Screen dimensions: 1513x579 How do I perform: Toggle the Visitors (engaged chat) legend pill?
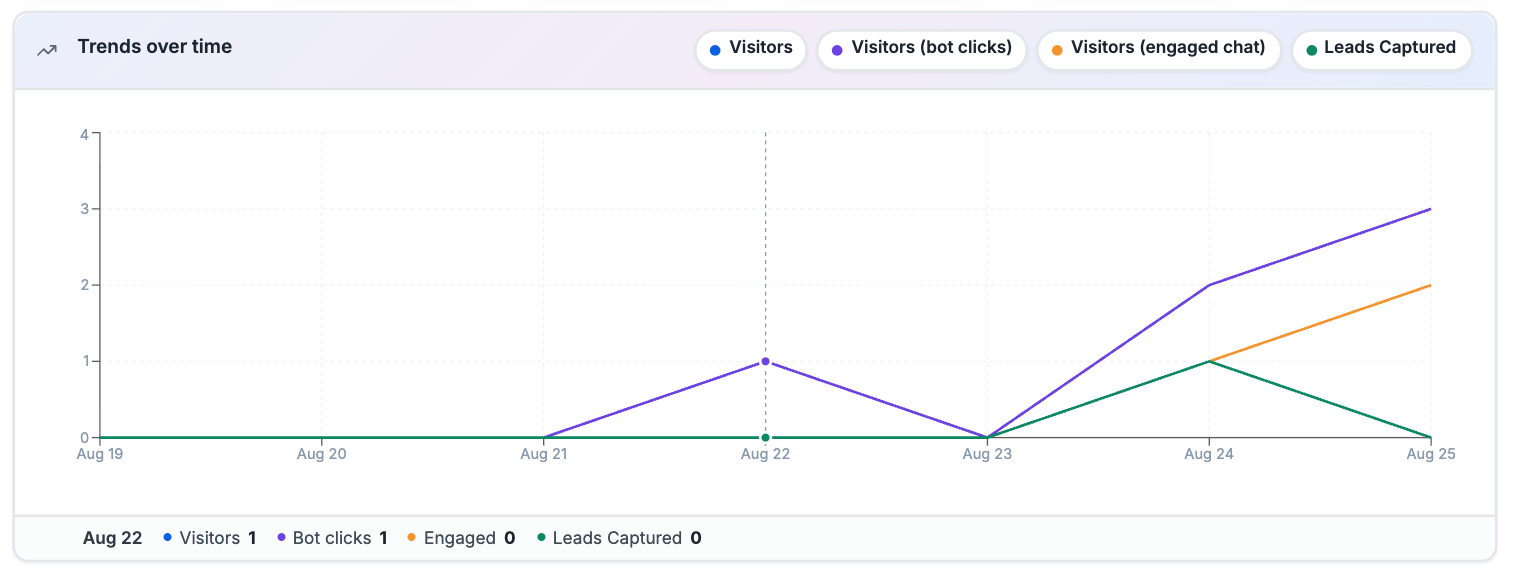[x=1159, y=50]
